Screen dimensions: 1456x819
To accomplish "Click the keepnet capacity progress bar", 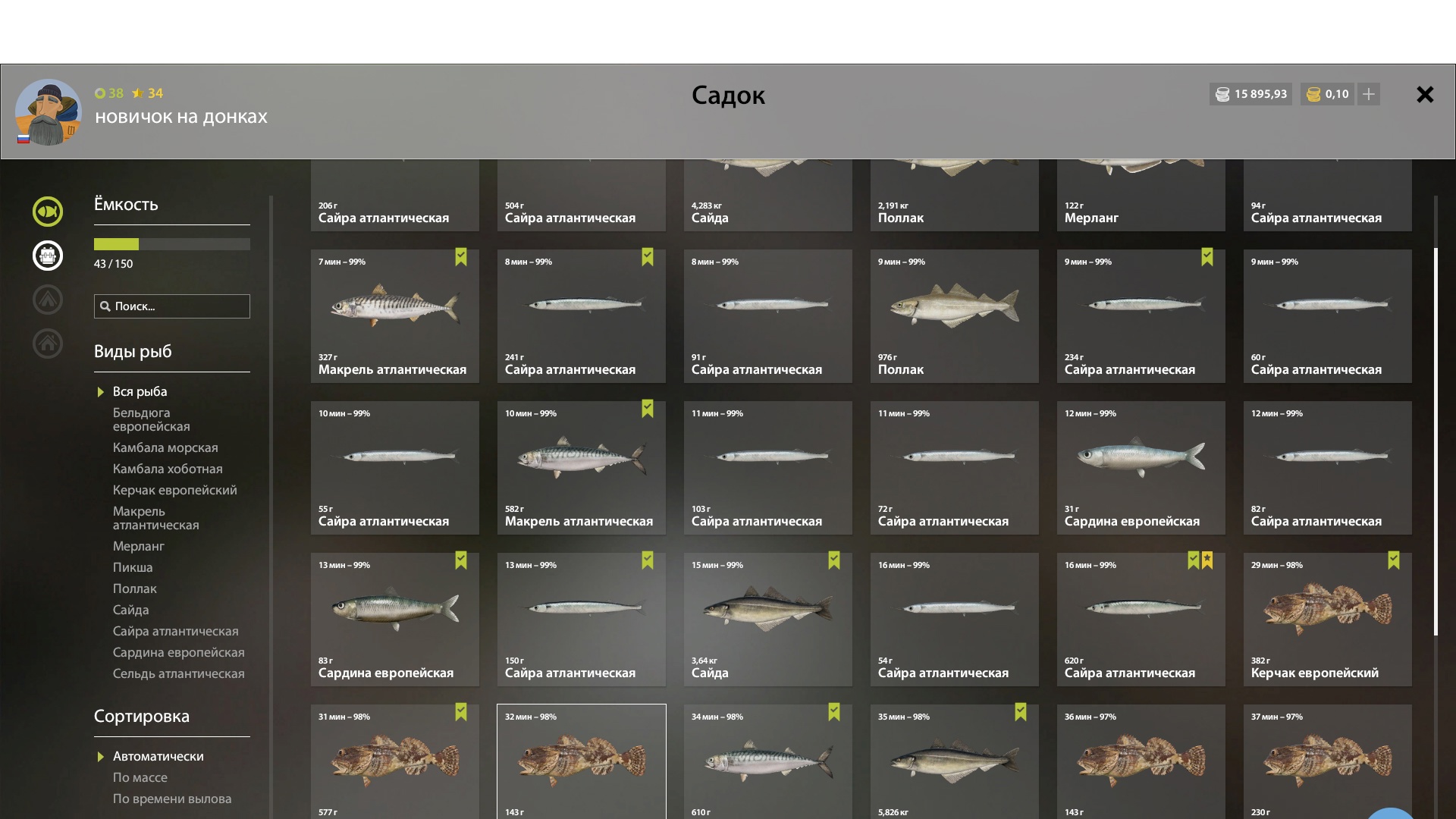I will 172,244.
